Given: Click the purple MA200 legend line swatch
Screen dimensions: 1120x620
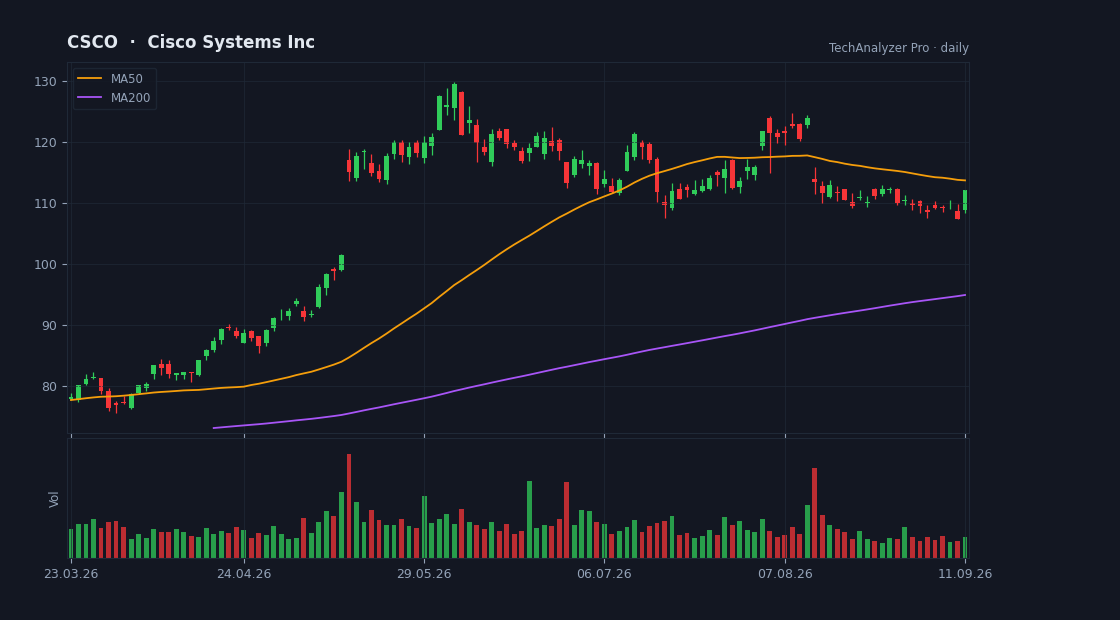Looking at the screenshot, I should click(89, 98).
